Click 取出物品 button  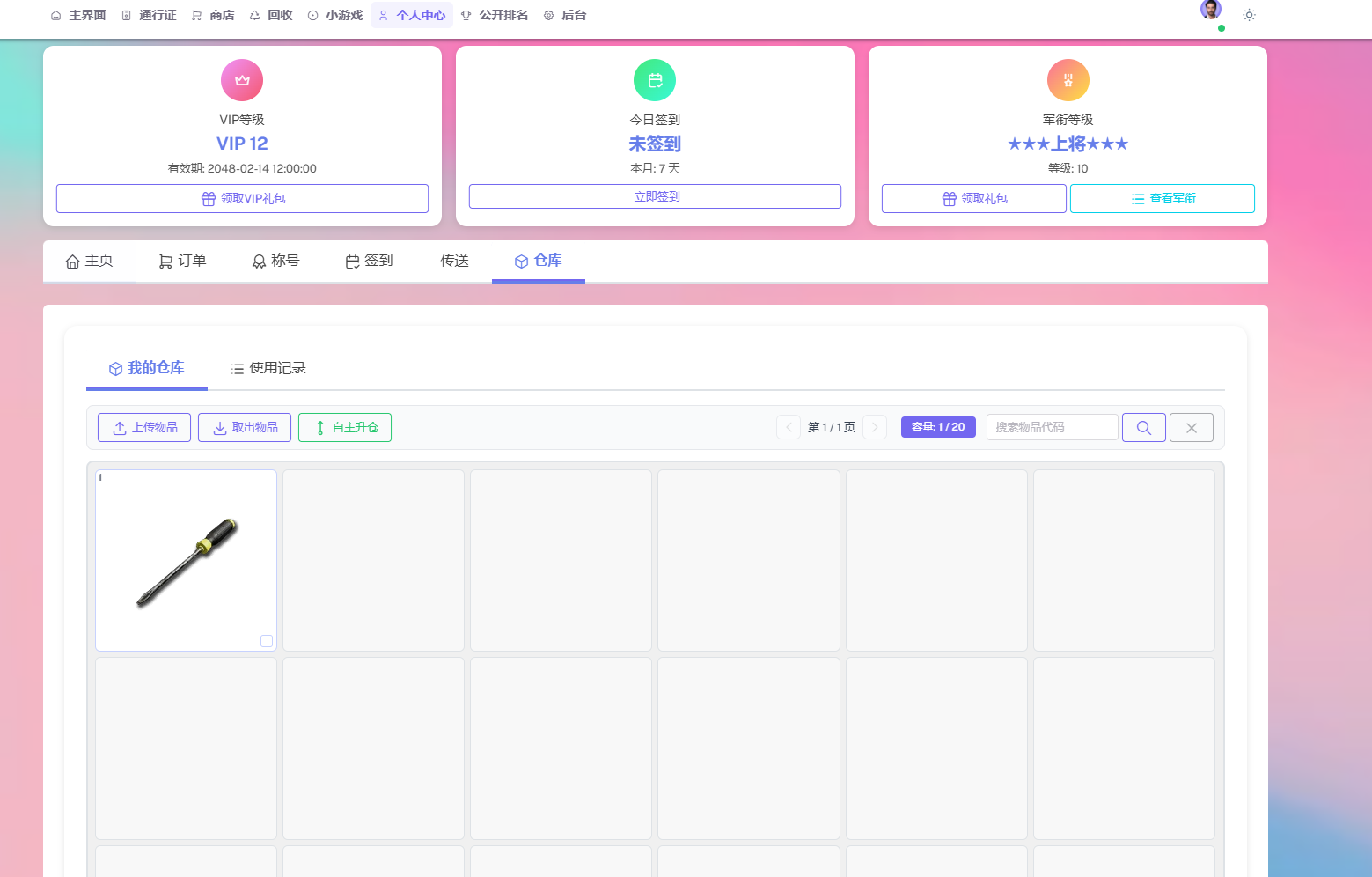coord(245,427)
